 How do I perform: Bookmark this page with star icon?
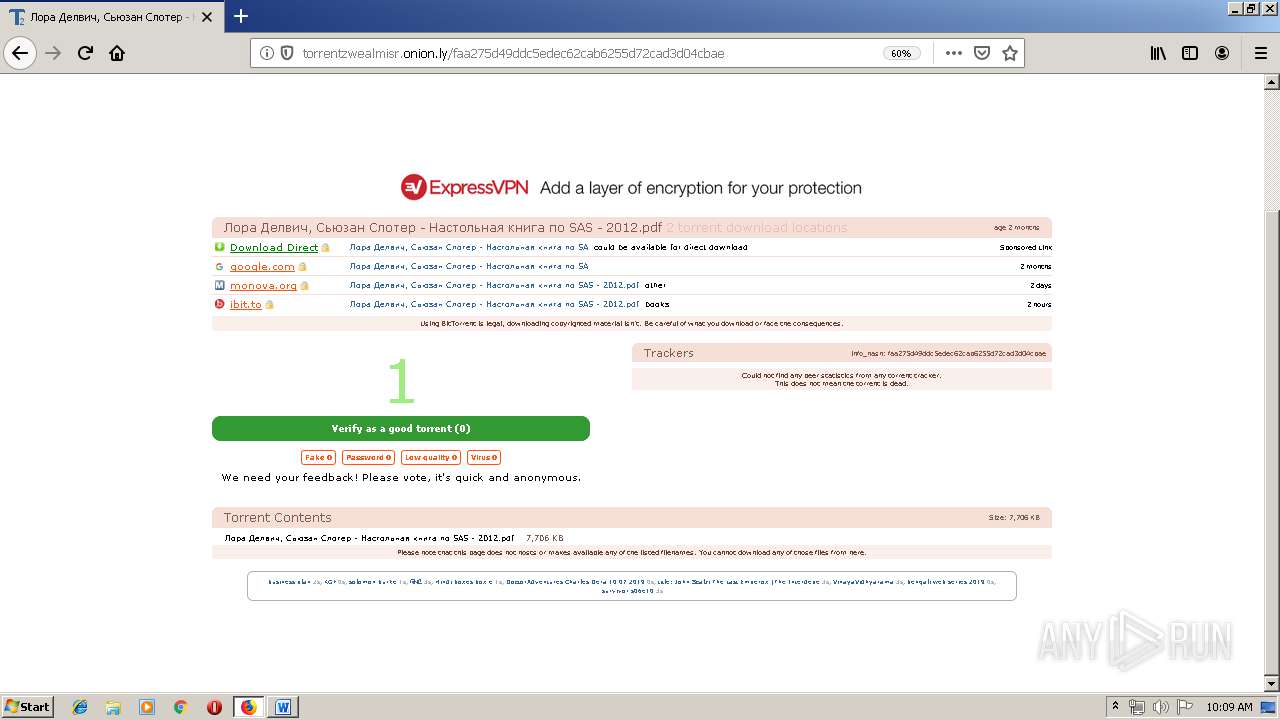coord(1010,53)
